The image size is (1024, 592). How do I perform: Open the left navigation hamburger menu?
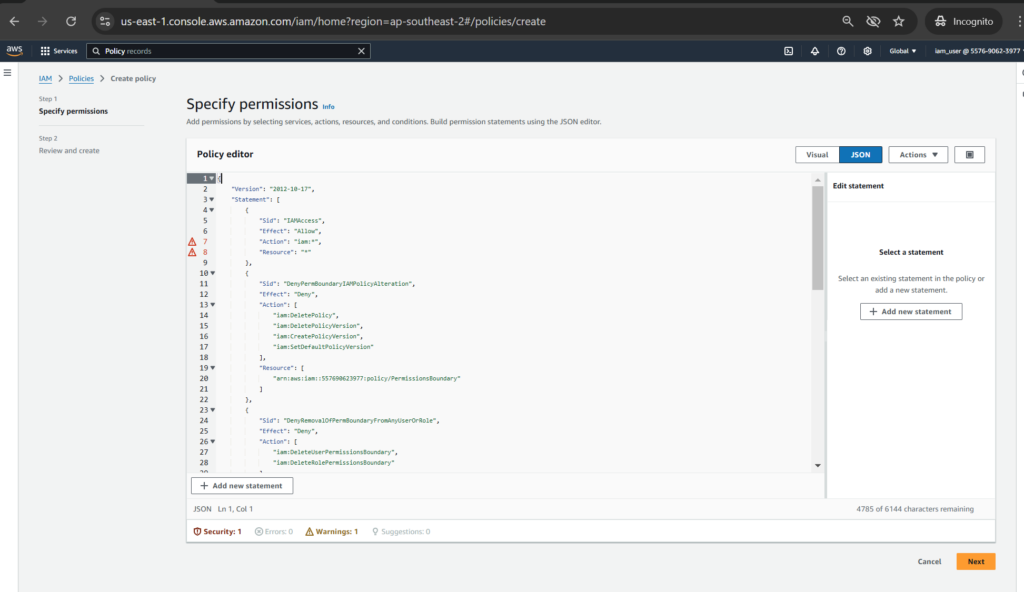[x=8, y=73]
